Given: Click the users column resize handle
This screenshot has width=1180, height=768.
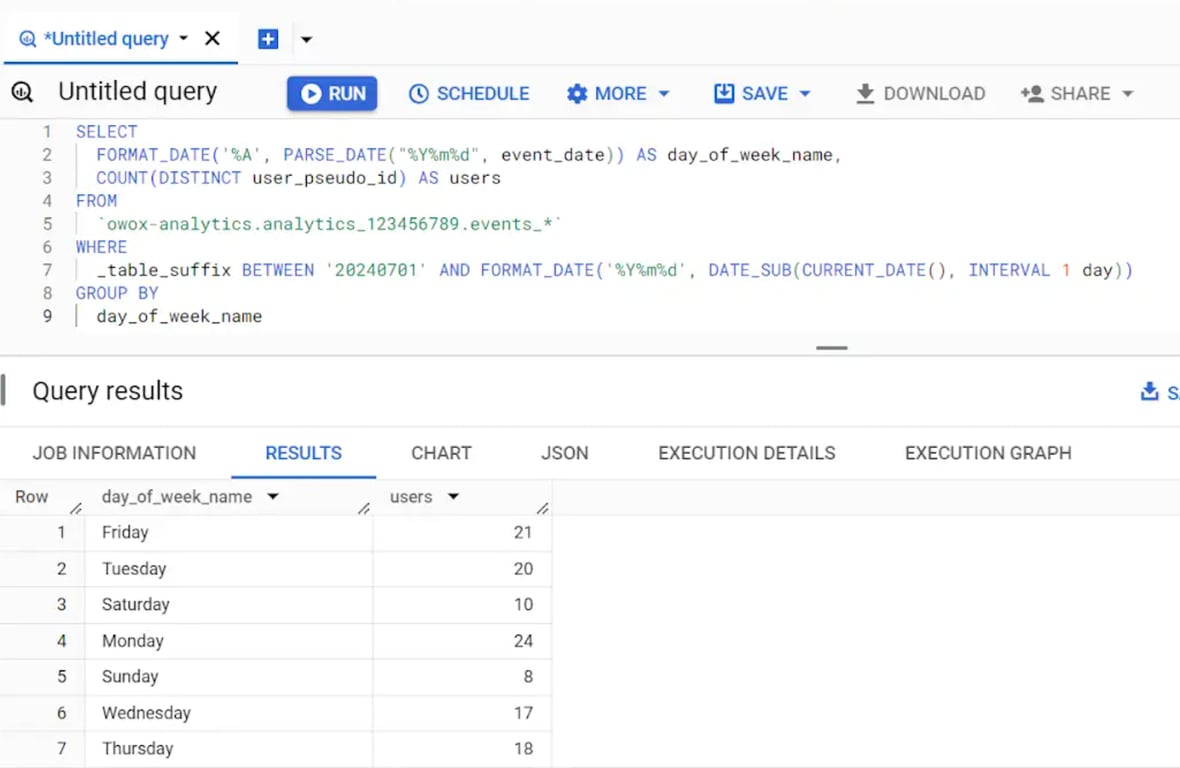Looking at the screenshot, I should click(x=543, y=508).
